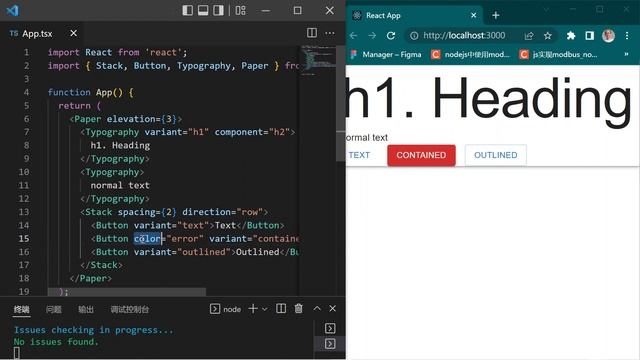Screen dimensions: 640x360
Task: Bookmark this page with the star
Action: [x=548, y=36]
